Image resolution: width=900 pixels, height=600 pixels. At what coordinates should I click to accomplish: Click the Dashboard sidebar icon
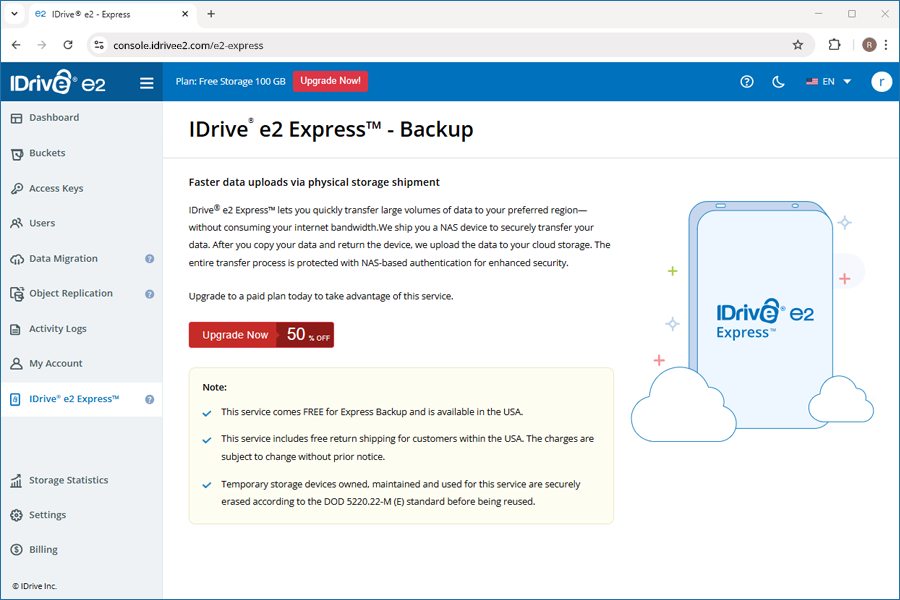coord(16,118)
